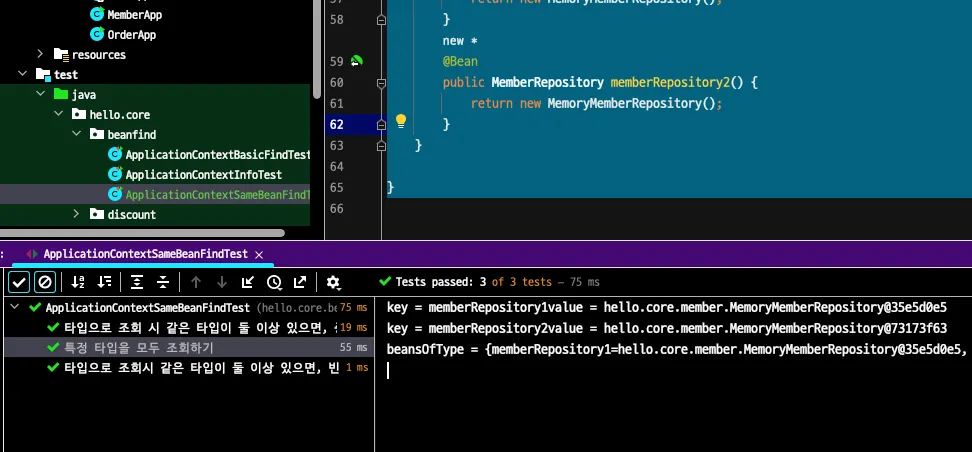
Task: Sort tests by duration icon
Action: tap(104, 282)
